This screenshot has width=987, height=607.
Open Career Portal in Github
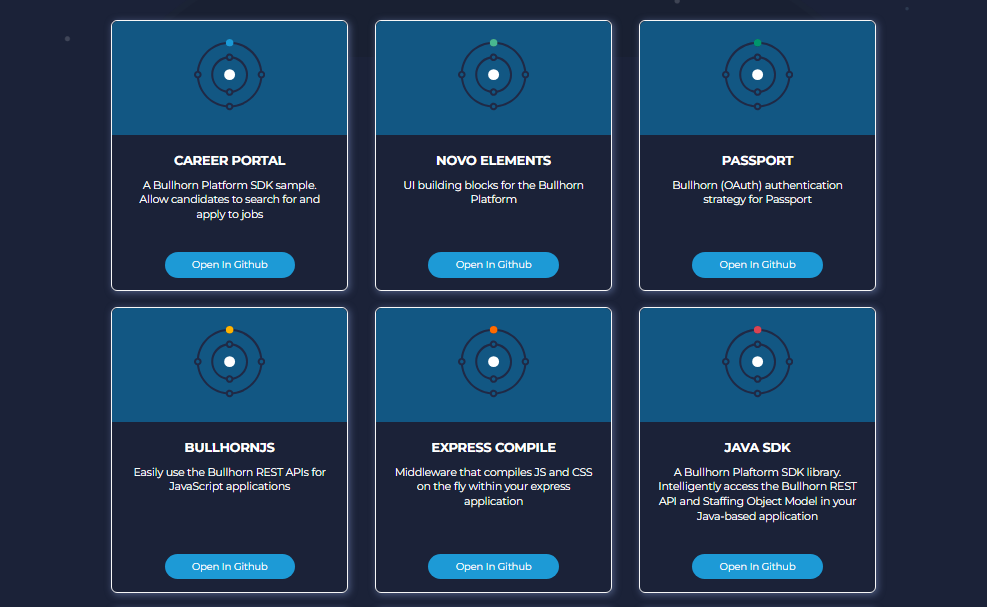tap(230, 264)
